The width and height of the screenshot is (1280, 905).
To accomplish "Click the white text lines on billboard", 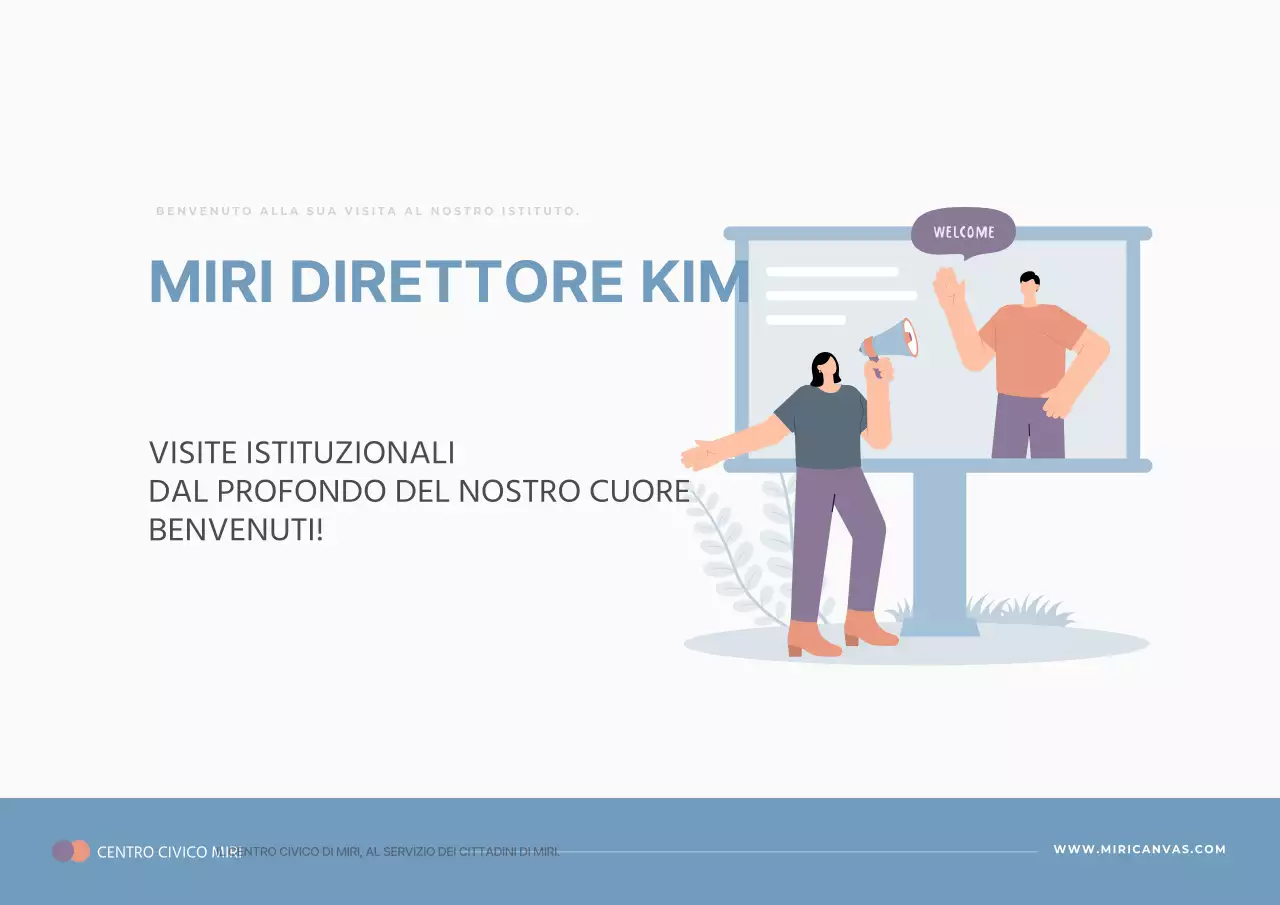I will (x=838, y=295).
